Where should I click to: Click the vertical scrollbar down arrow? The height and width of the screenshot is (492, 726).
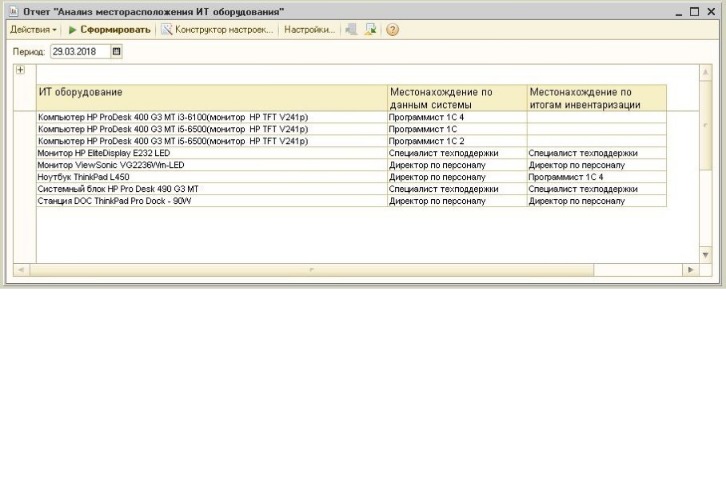(x=705, y=255)
